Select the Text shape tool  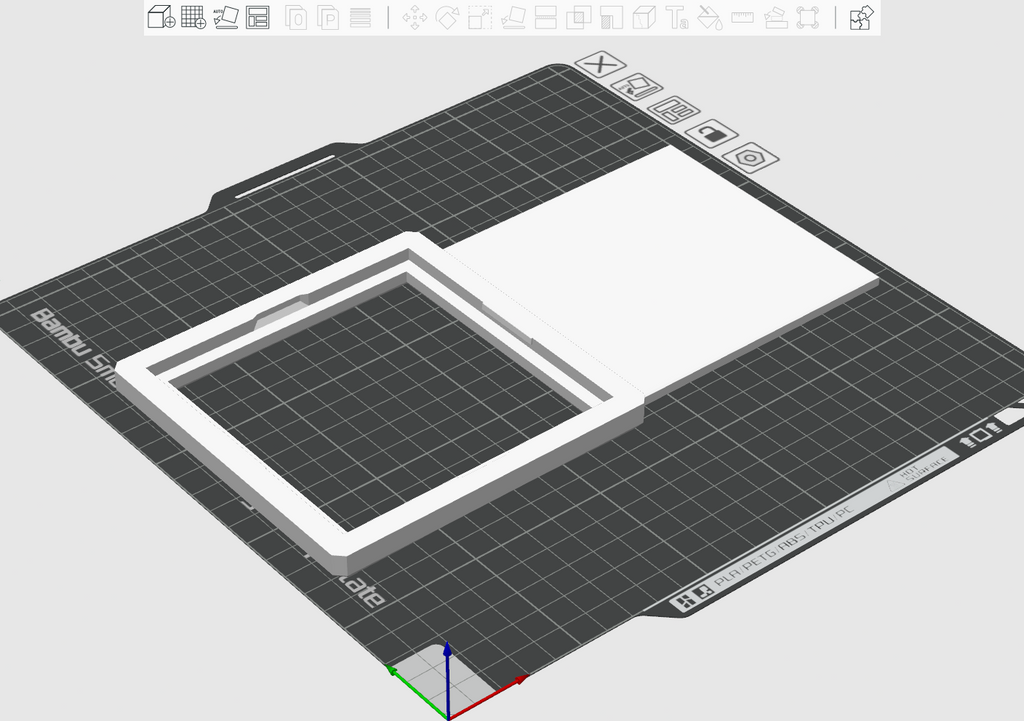[x=677, y=18]
